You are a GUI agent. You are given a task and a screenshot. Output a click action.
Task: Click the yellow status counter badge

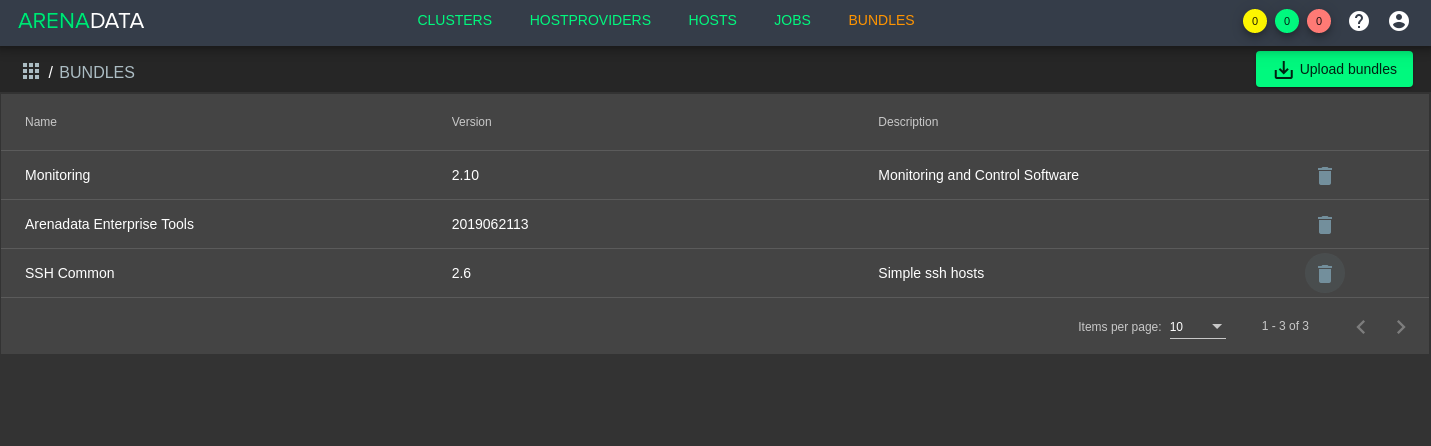pos(1255,21)
